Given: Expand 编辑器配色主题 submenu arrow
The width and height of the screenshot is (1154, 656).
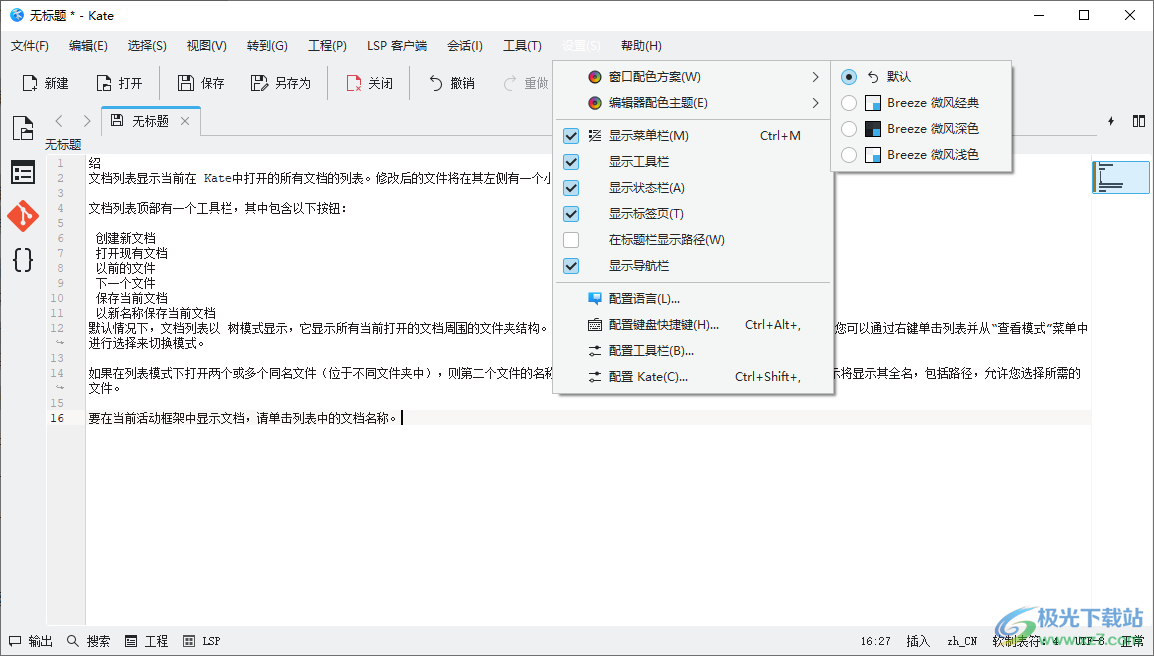Looking at the screenshot, I should point(815,103).
